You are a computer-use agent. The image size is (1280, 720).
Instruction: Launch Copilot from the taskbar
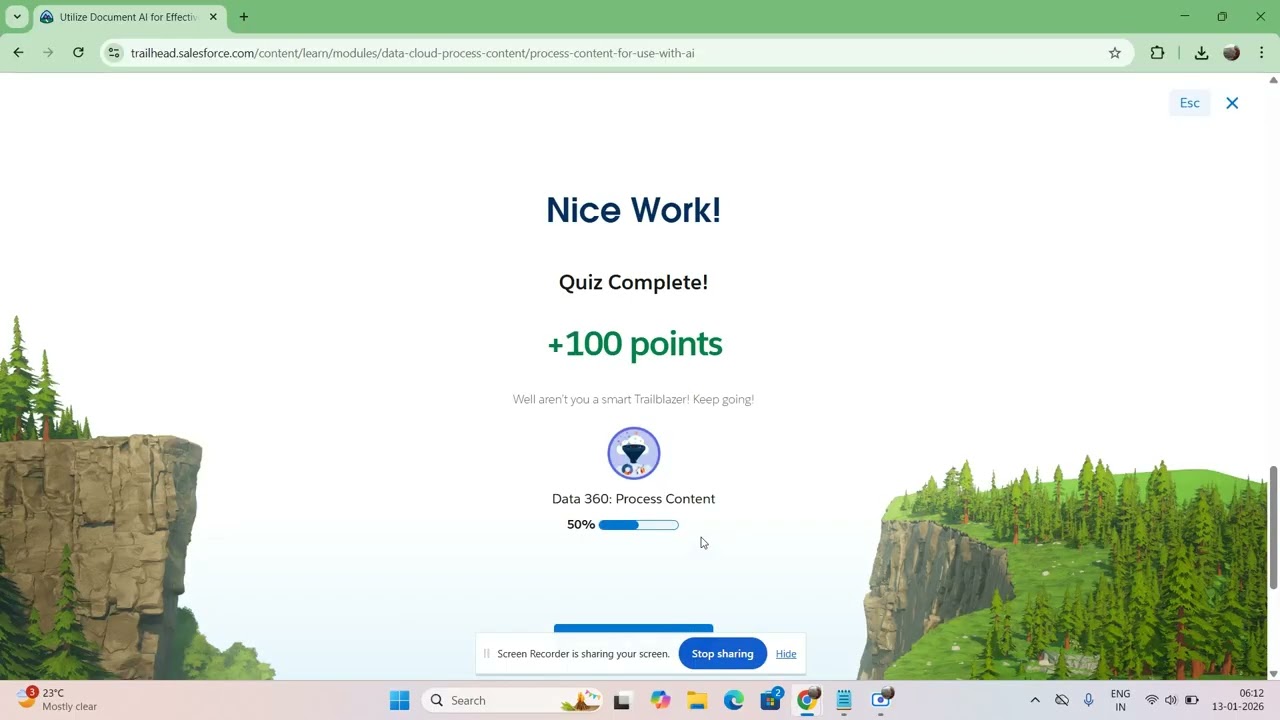(x=660, y=700)
